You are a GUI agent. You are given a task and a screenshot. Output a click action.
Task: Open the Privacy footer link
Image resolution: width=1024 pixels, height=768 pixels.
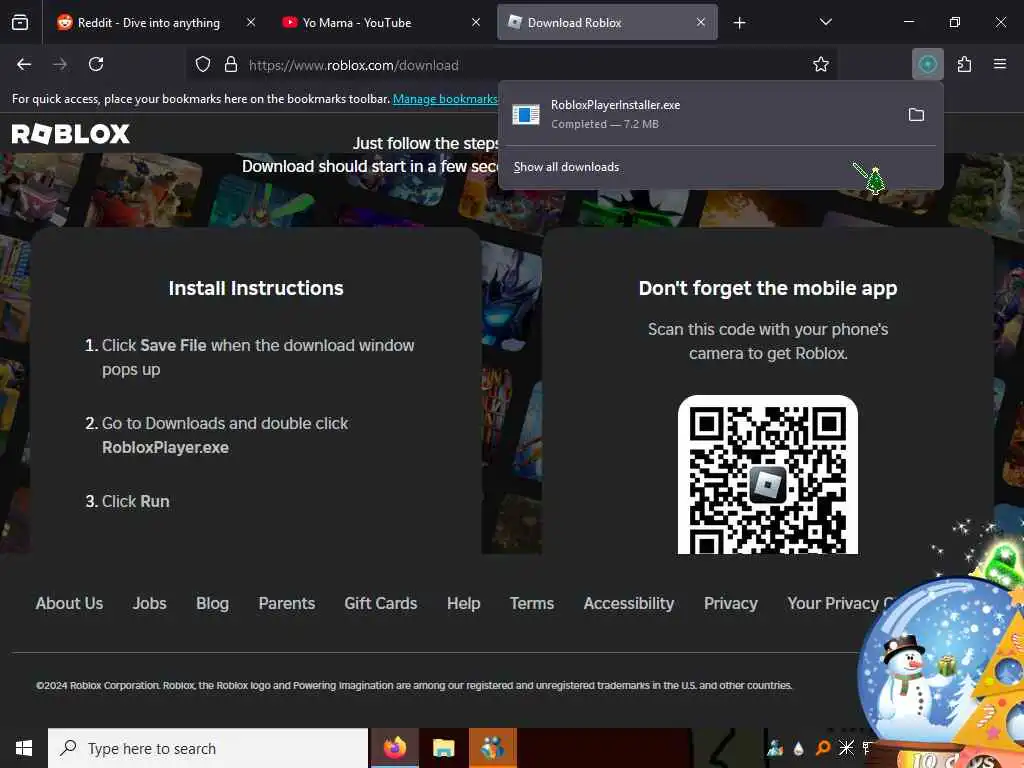[x=731, y=603]
